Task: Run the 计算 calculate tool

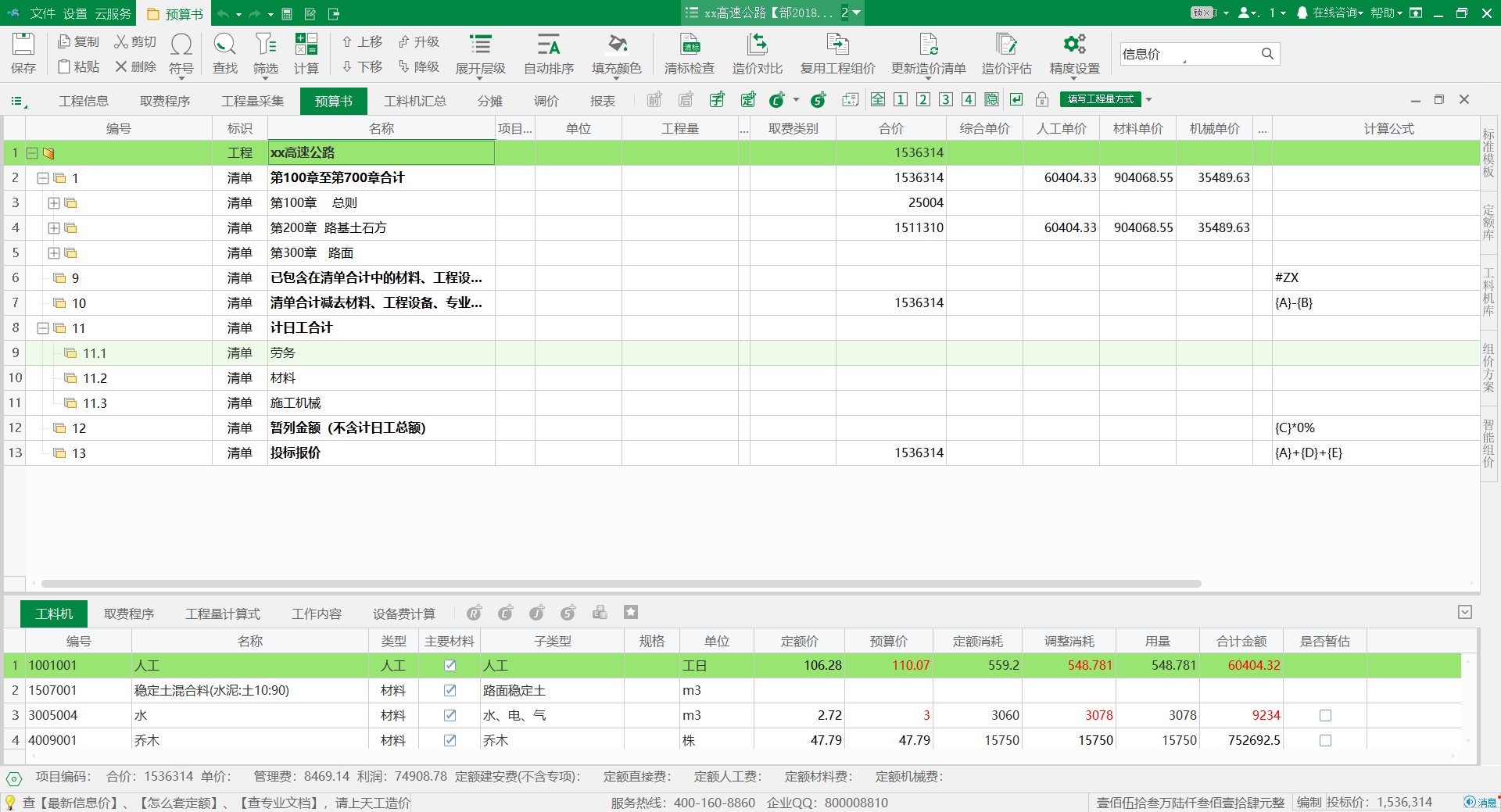Action: [x=306, y=53]
